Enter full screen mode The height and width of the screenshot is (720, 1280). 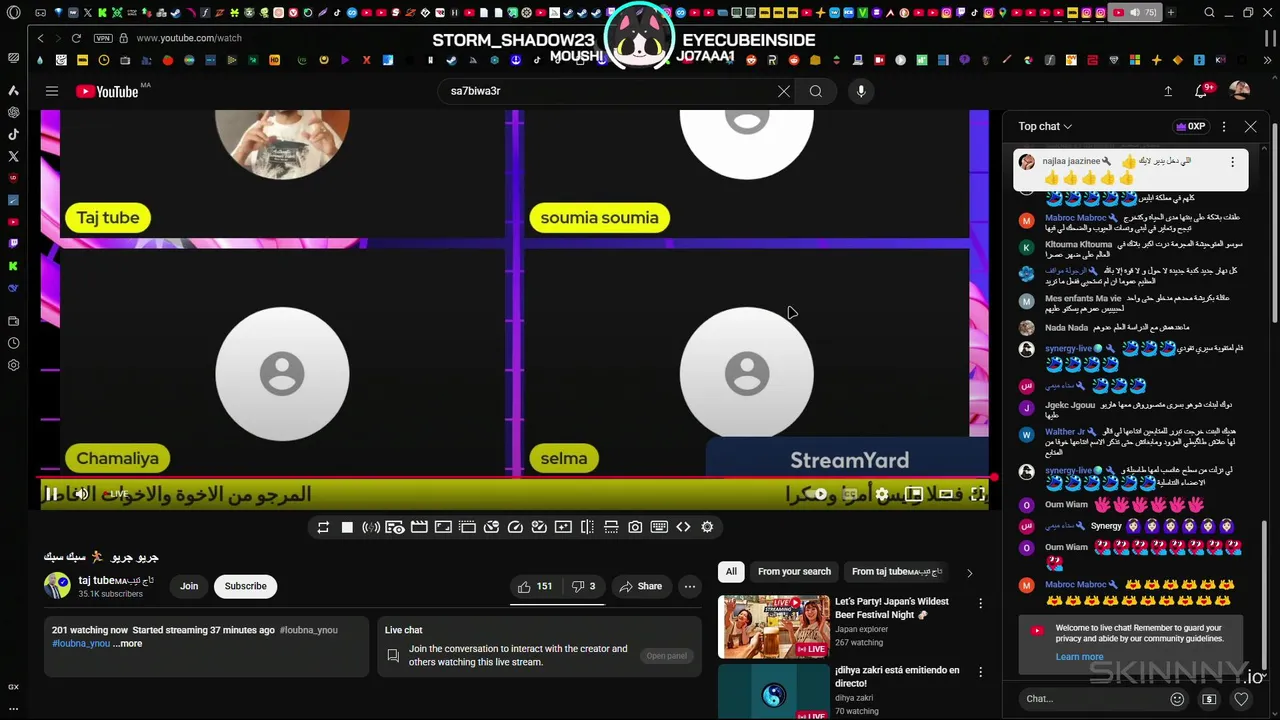pos(978,494)
